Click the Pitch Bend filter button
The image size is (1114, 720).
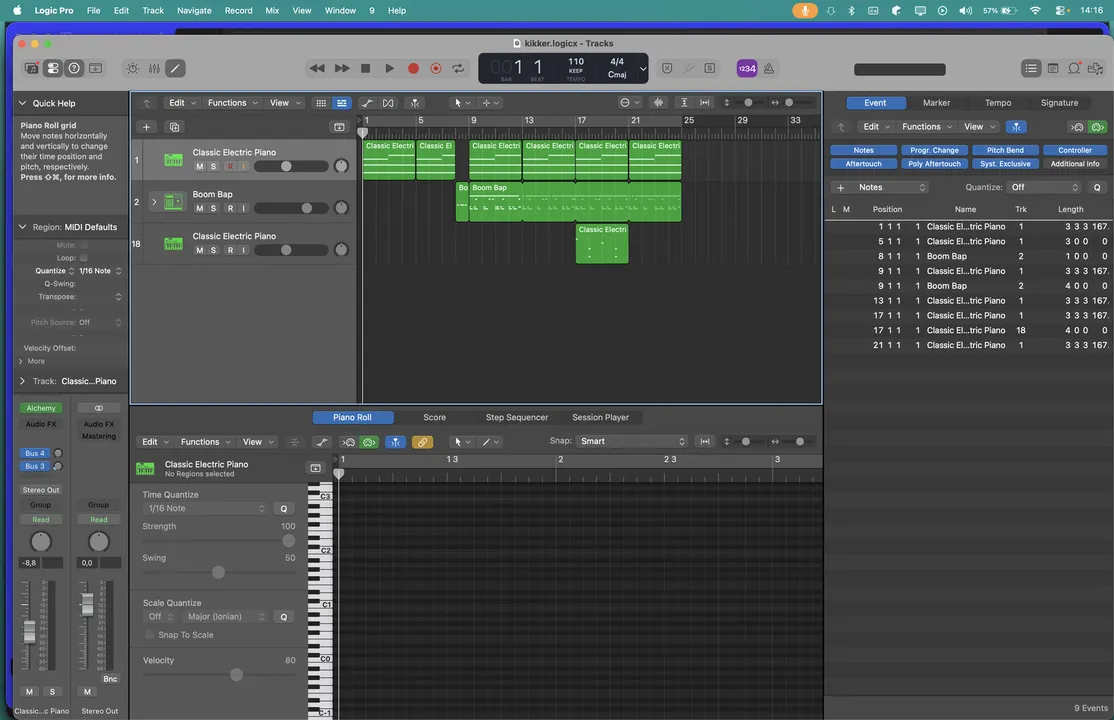[1005, 150]
